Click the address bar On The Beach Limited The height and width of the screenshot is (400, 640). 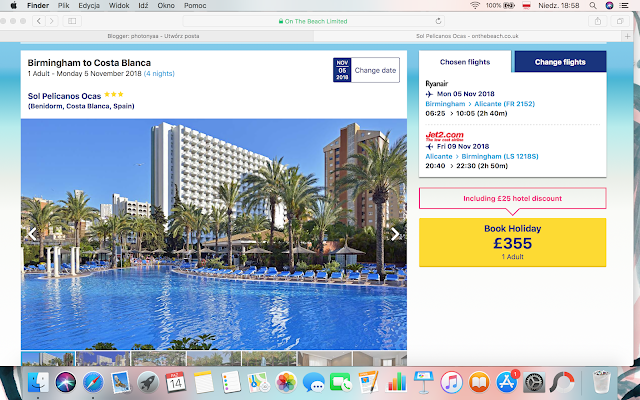point(313,21)
